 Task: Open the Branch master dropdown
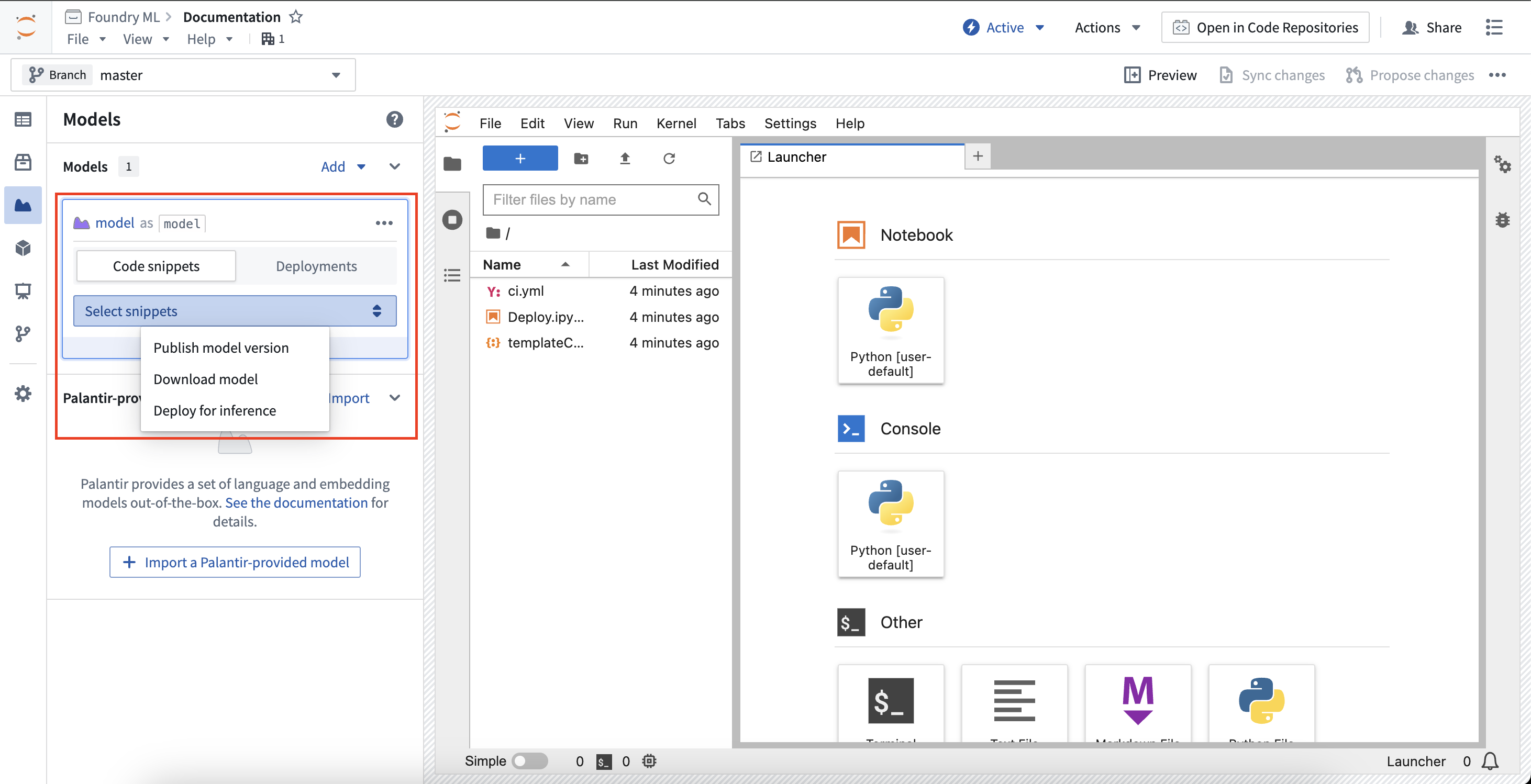183,75
